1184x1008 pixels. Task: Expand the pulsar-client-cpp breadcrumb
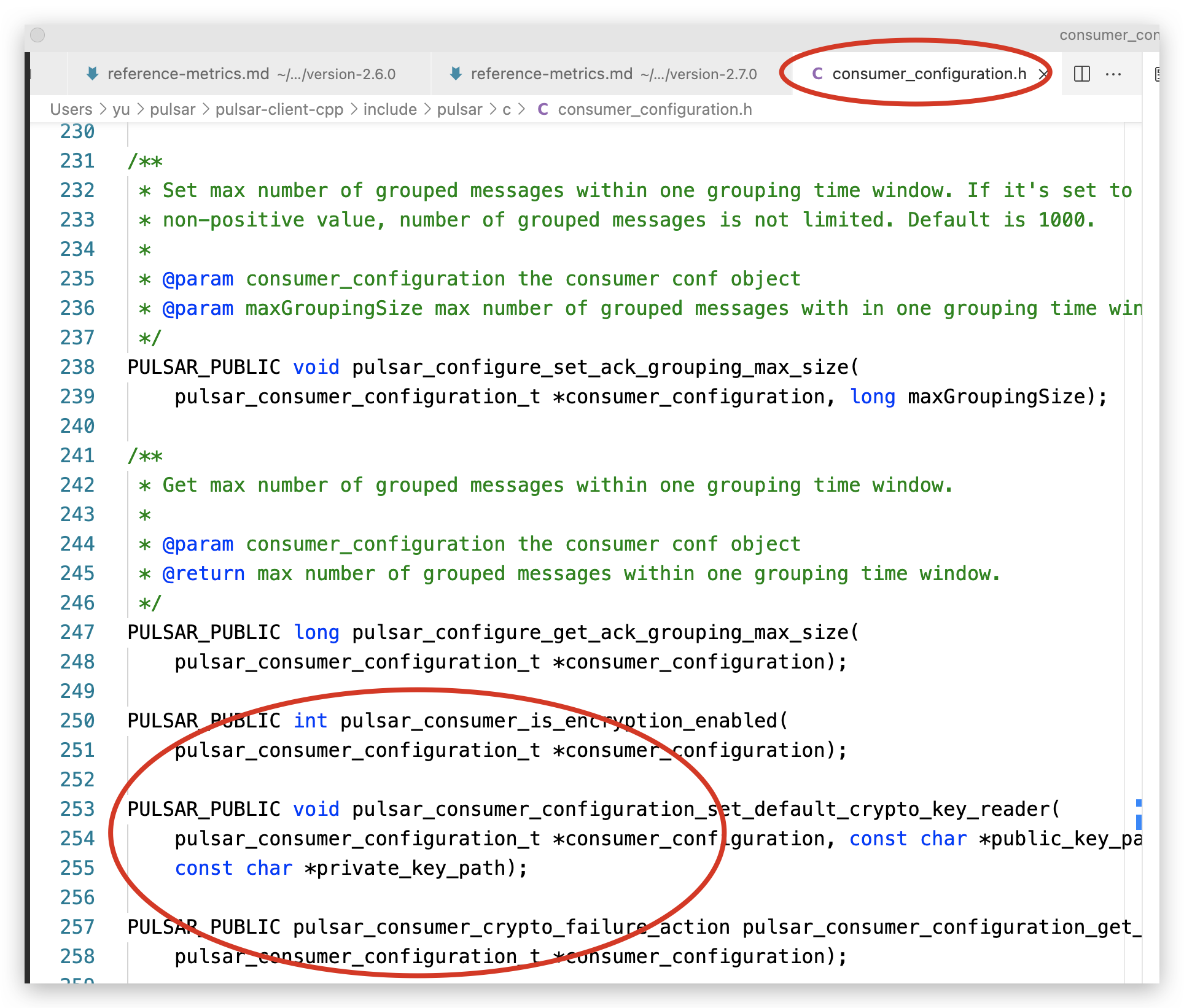pyautogui.click(x=279, y=109)
